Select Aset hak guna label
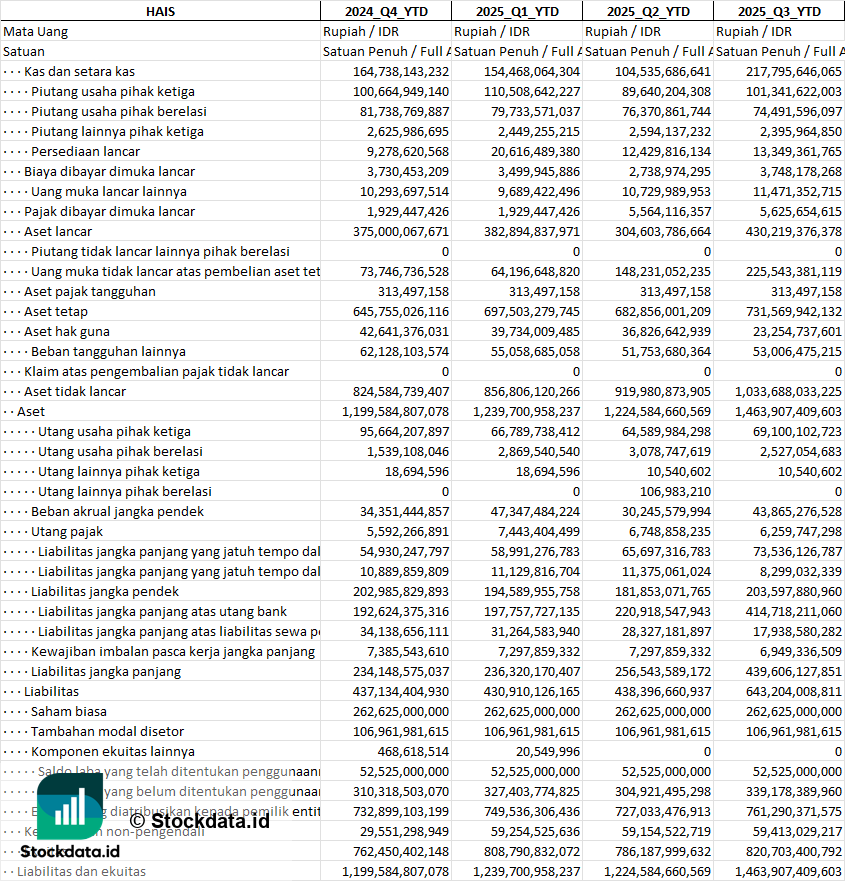Image resolution: width=845 pixels, height=881 pixels. click(67, 331)
